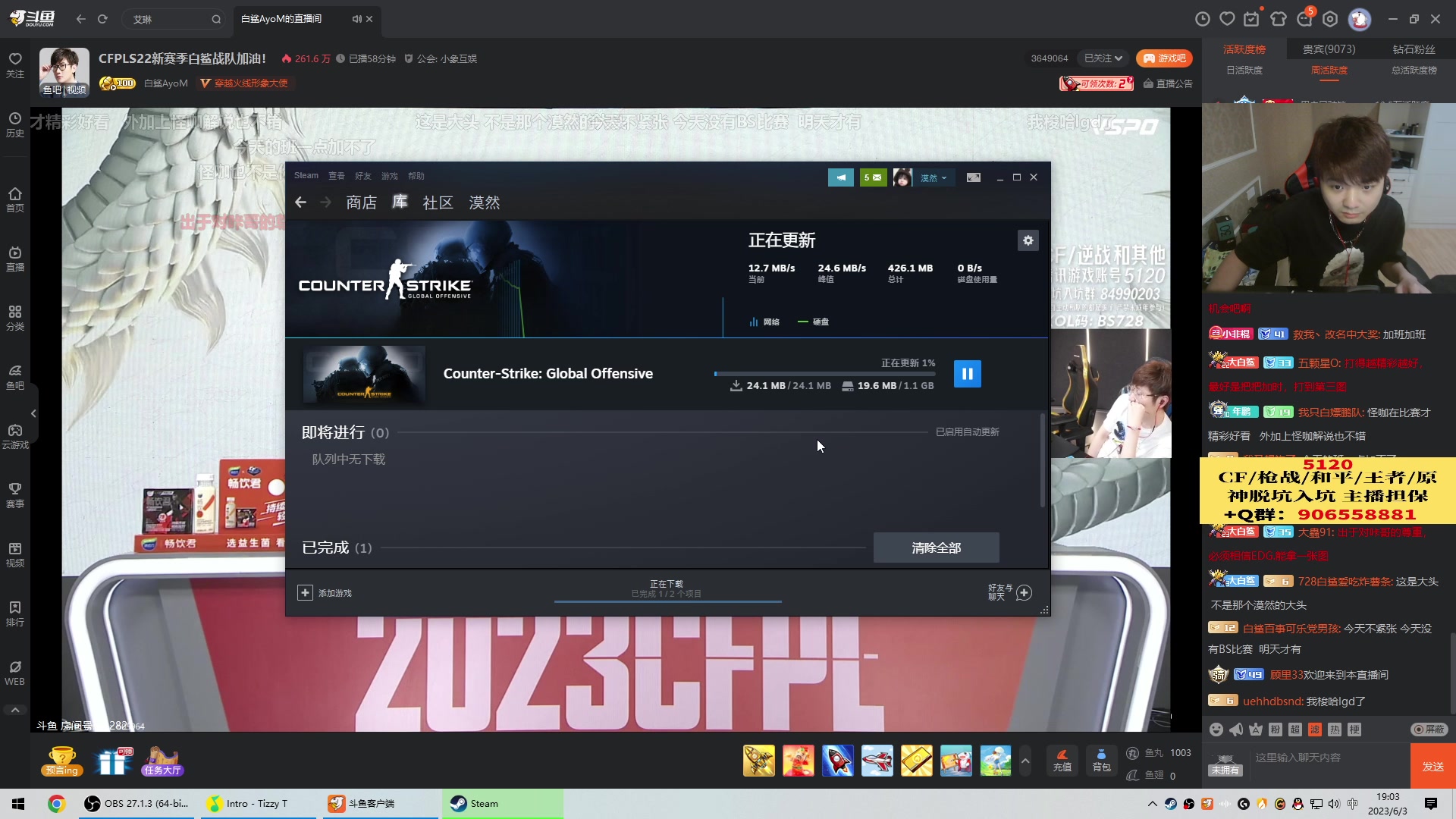1456x819 pixels.
Task: Open the T-shirt skin icon
Action: click(x=1279, y=19)
